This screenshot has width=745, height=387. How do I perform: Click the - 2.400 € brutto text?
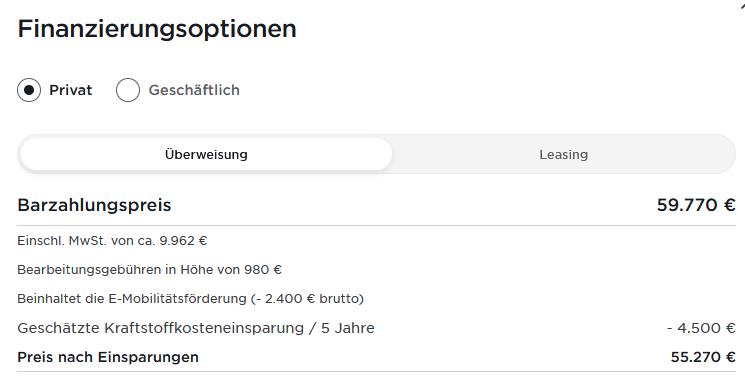tap(307, 299)
